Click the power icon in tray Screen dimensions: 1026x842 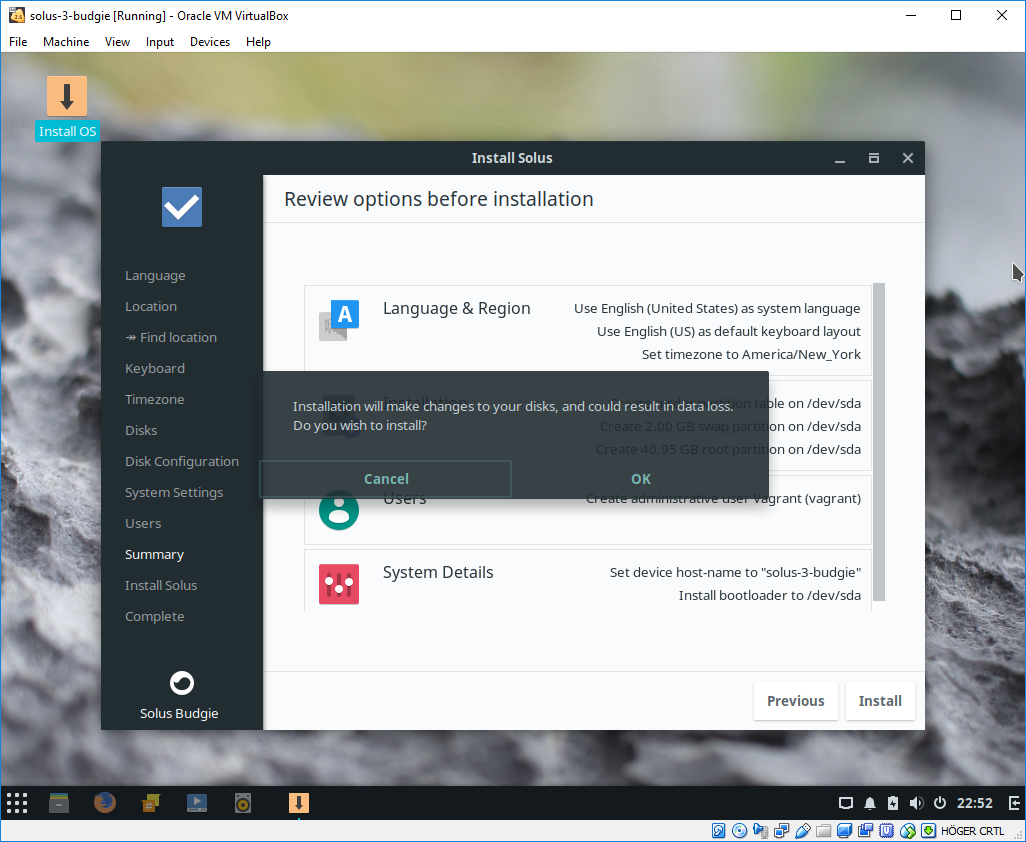click(x=940, y=803)
